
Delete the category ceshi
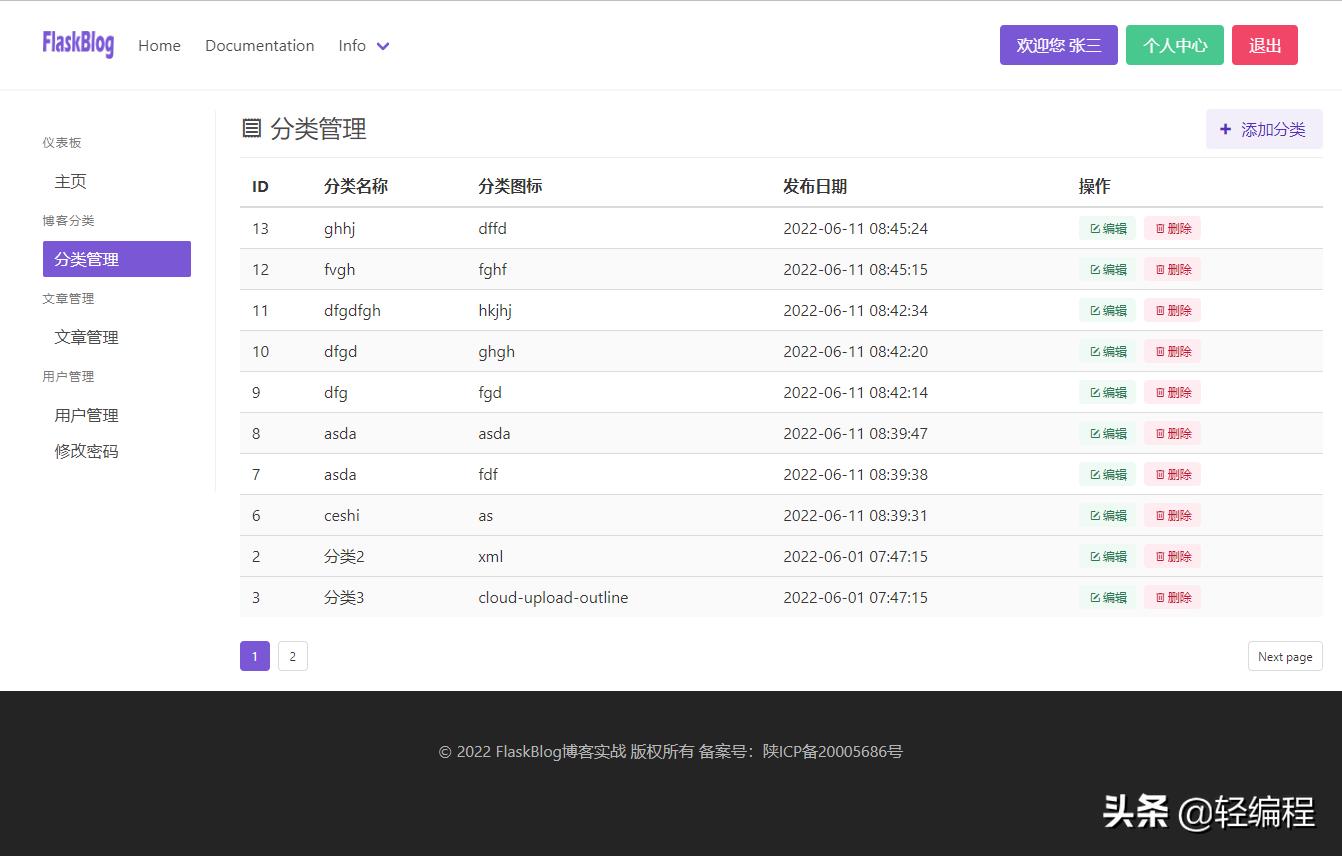click(1171, 515)
